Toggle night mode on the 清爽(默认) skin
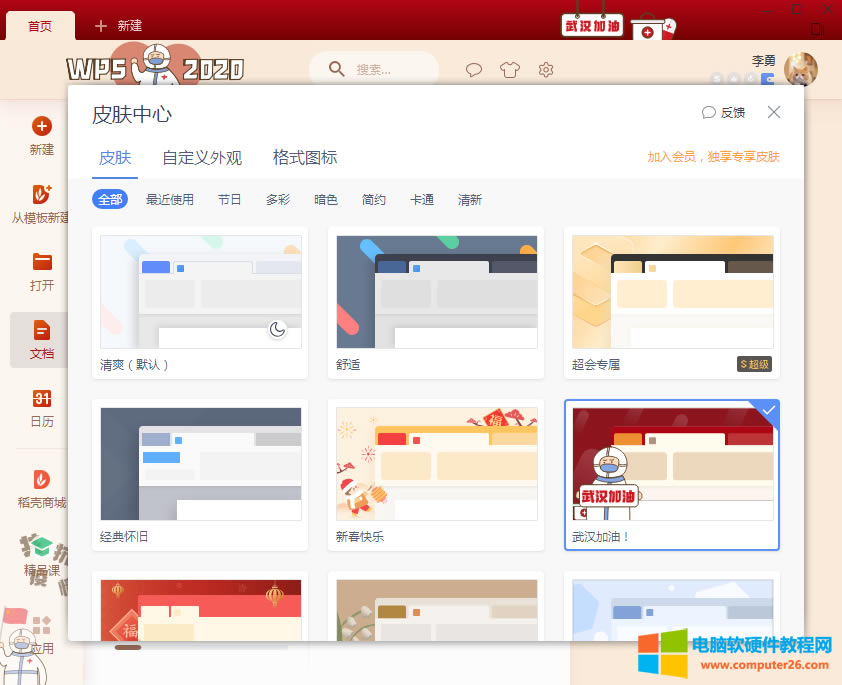 (x=279, y=328)
